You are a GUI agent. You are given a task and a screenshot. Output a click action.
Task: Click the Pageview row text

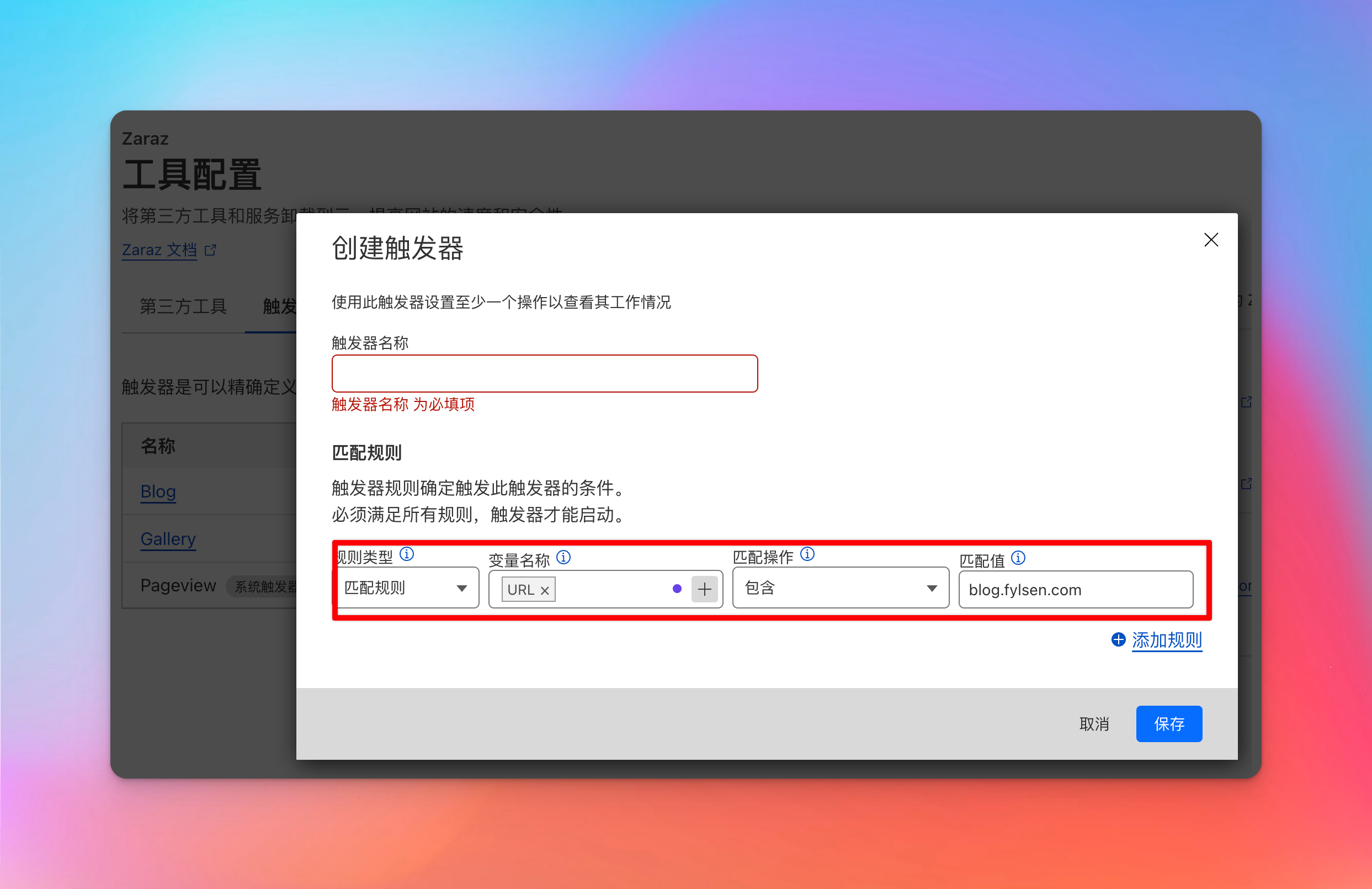pos(179,585)
